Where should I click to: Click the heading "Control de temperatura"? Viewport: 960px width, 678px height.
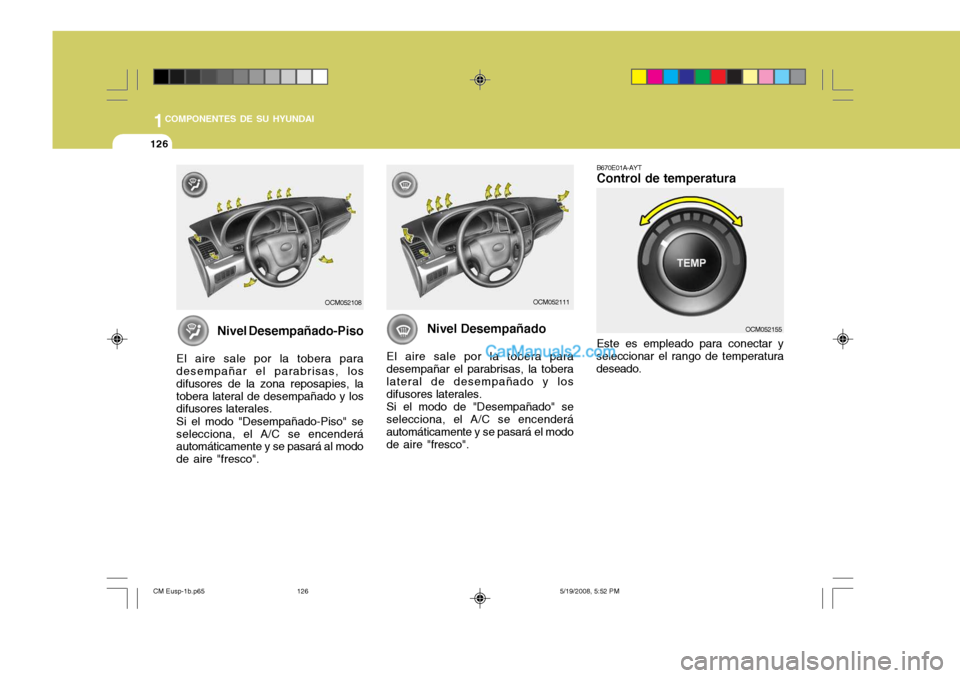click(x=666, y=178)
